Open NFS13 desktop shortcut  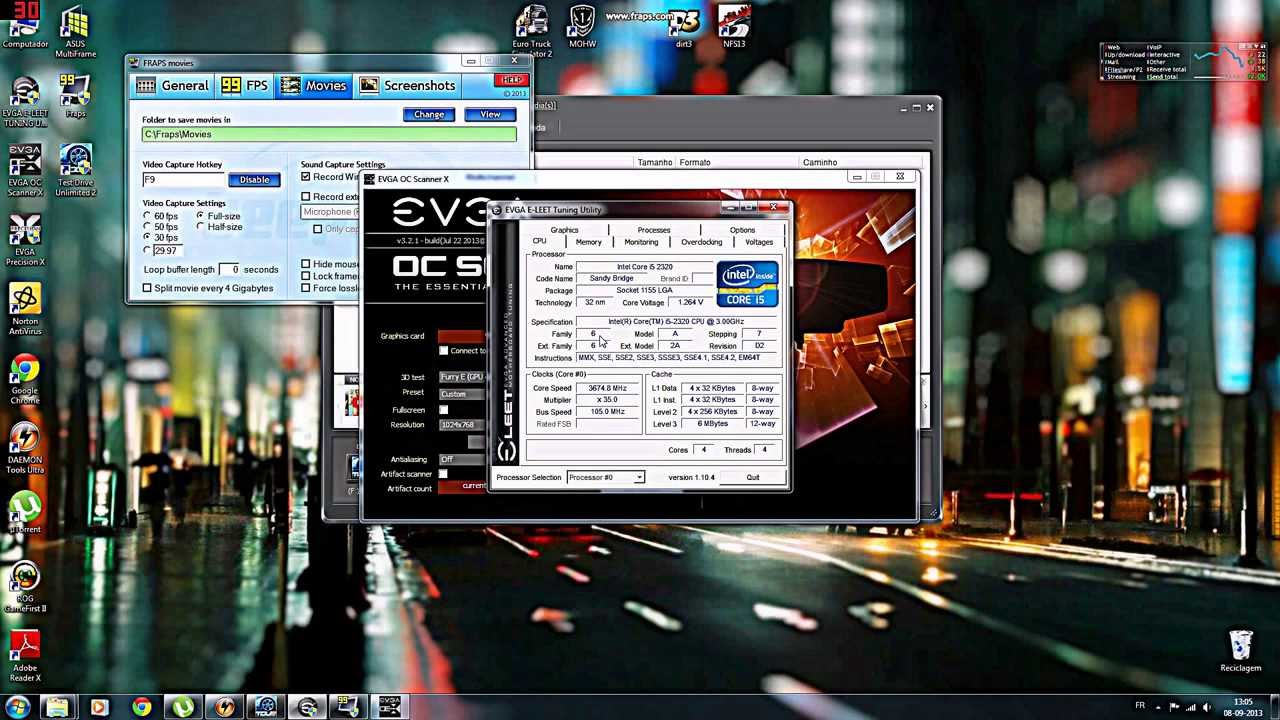(x=734, y=26)
